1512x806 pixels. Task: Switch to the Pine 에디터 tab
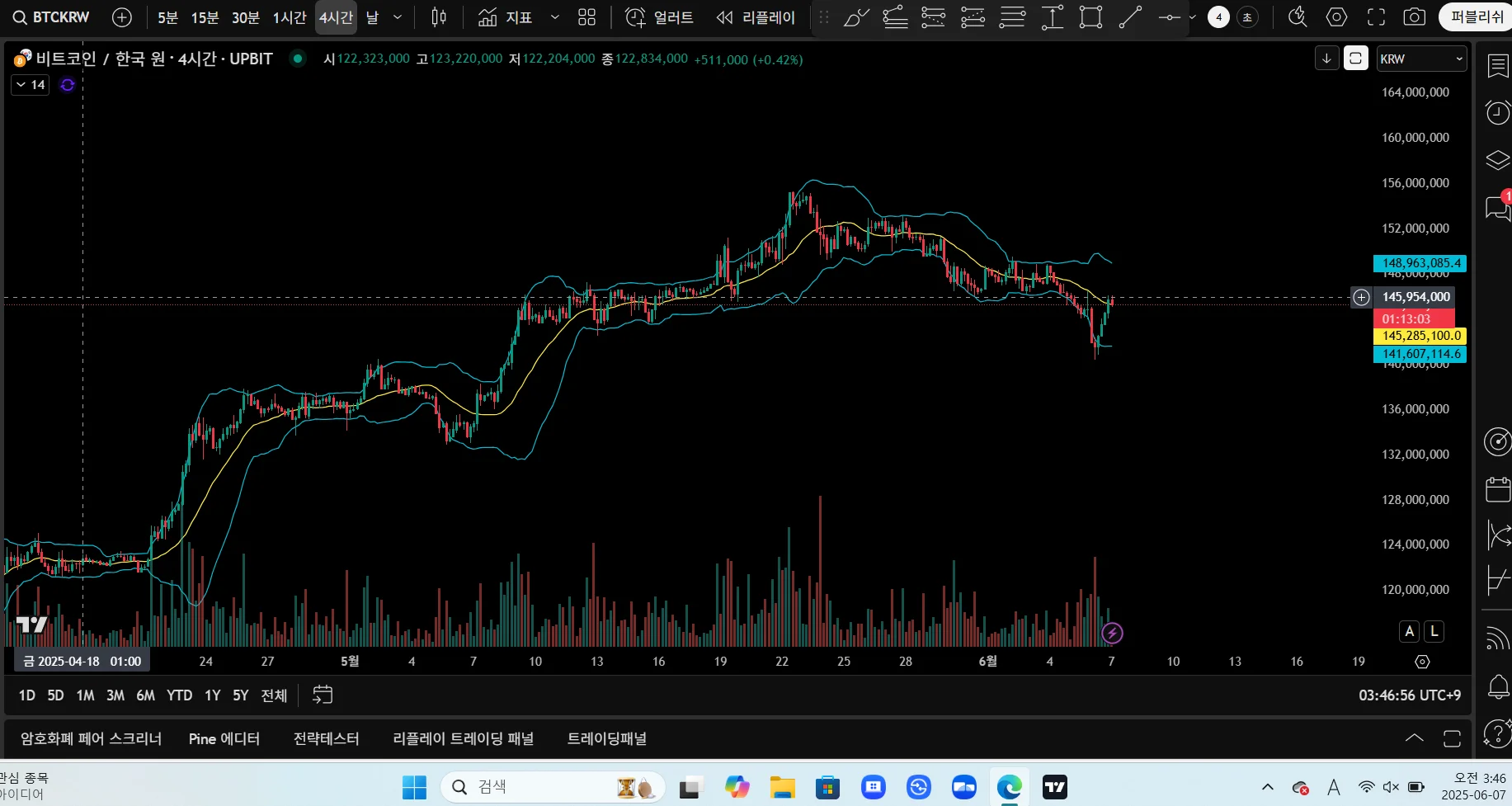pyautogui.click(x=224, y=738)
